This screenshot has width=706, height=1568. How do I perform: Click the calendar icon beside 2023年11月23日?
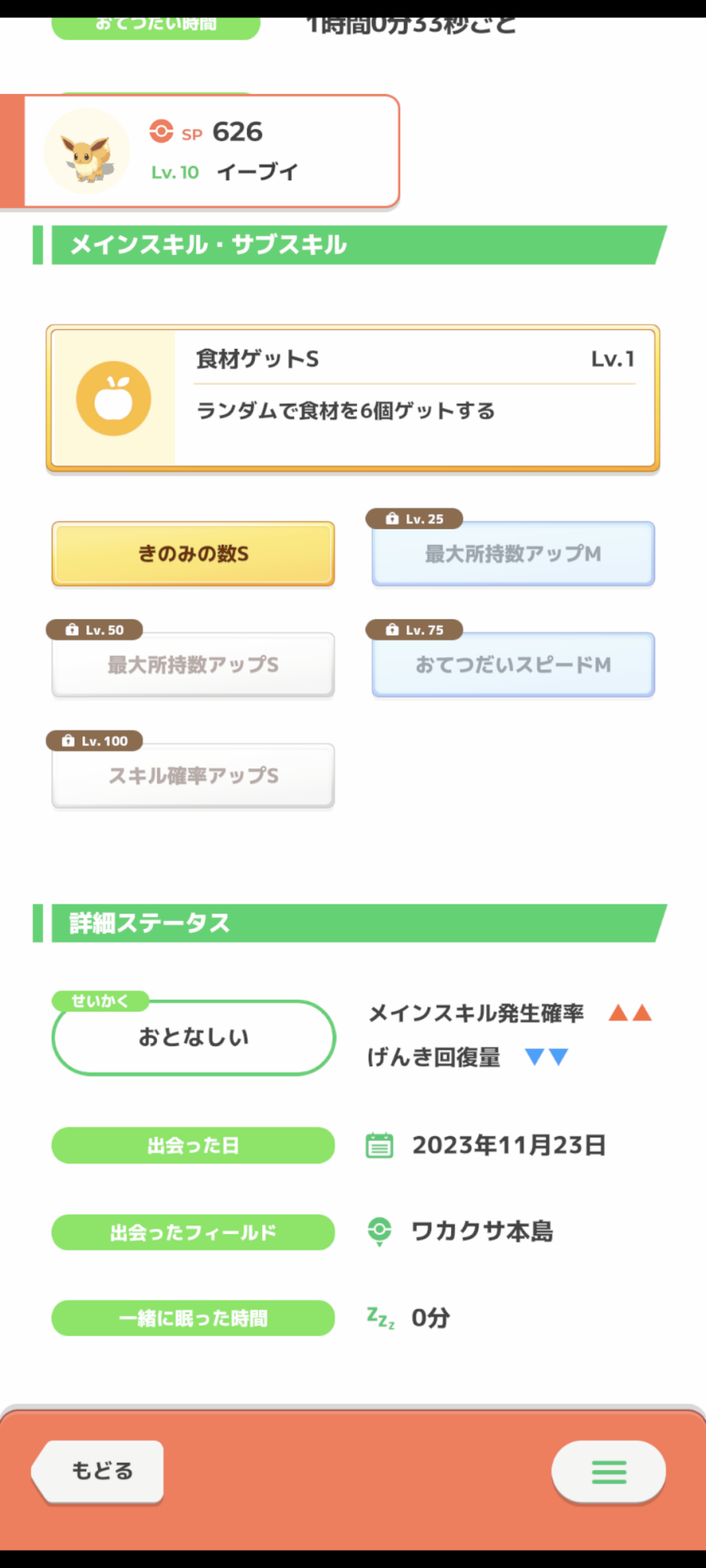[x=380, y=1145]
